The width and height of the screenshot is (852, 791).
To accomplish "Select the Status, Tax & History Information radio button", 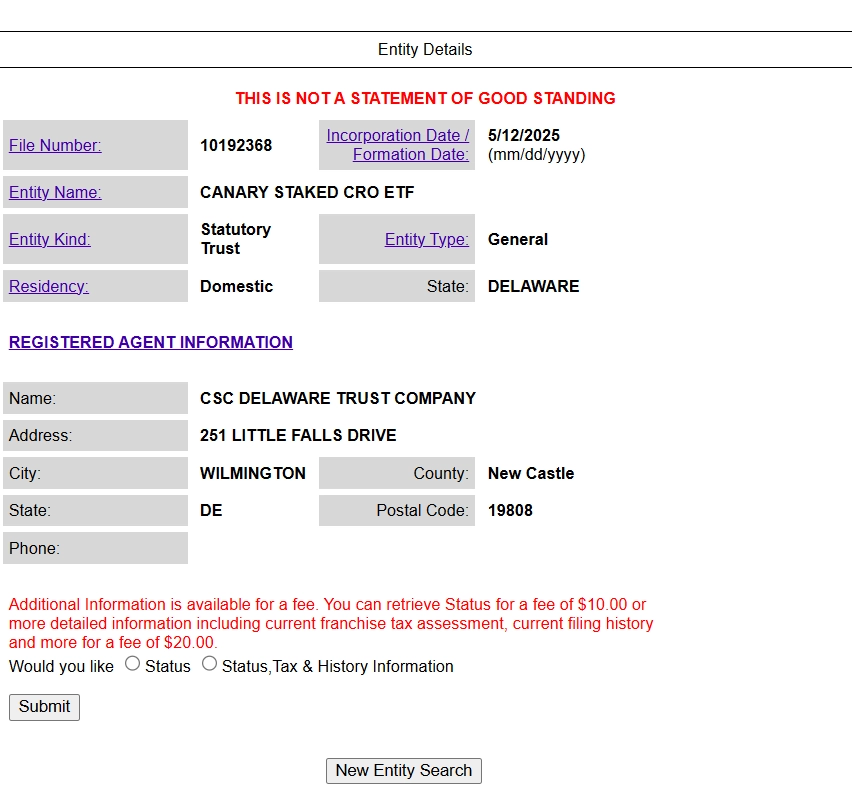I will (209, 664).
